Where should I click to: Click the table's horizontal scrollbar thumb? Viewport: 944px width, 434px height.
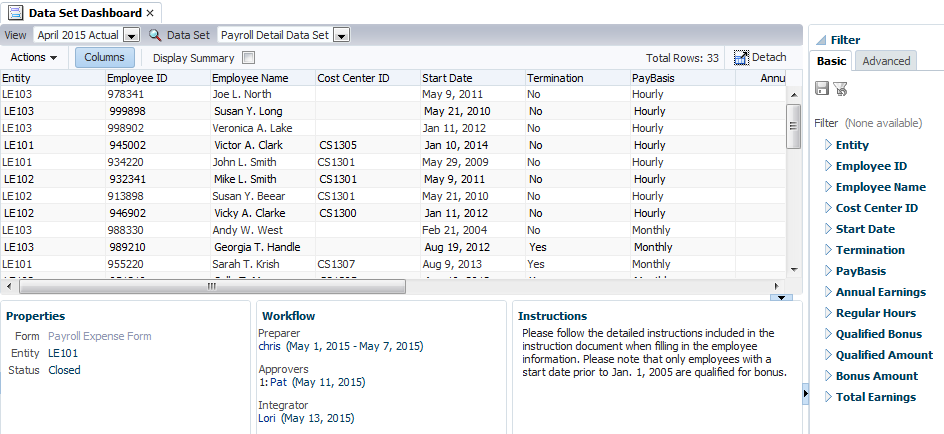coord(210,285)
